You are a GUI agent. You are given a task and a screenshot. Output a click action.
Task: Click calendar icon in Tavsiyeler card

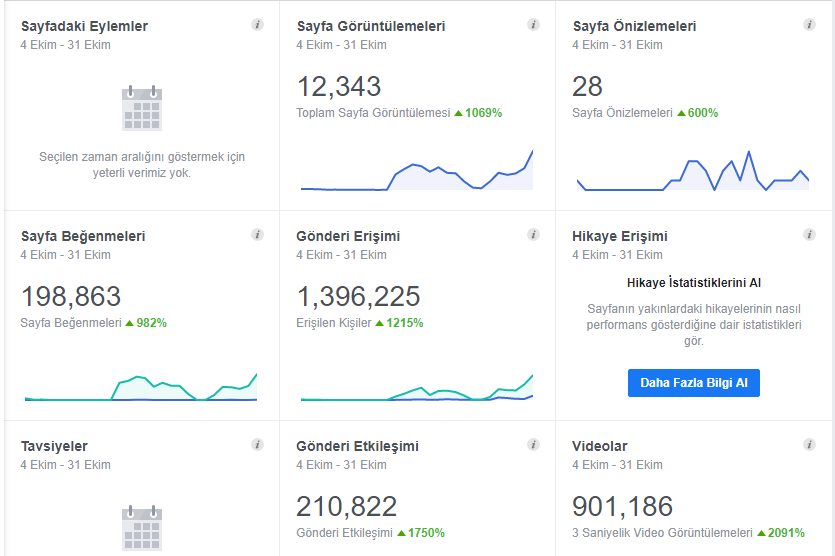(142, 528)
